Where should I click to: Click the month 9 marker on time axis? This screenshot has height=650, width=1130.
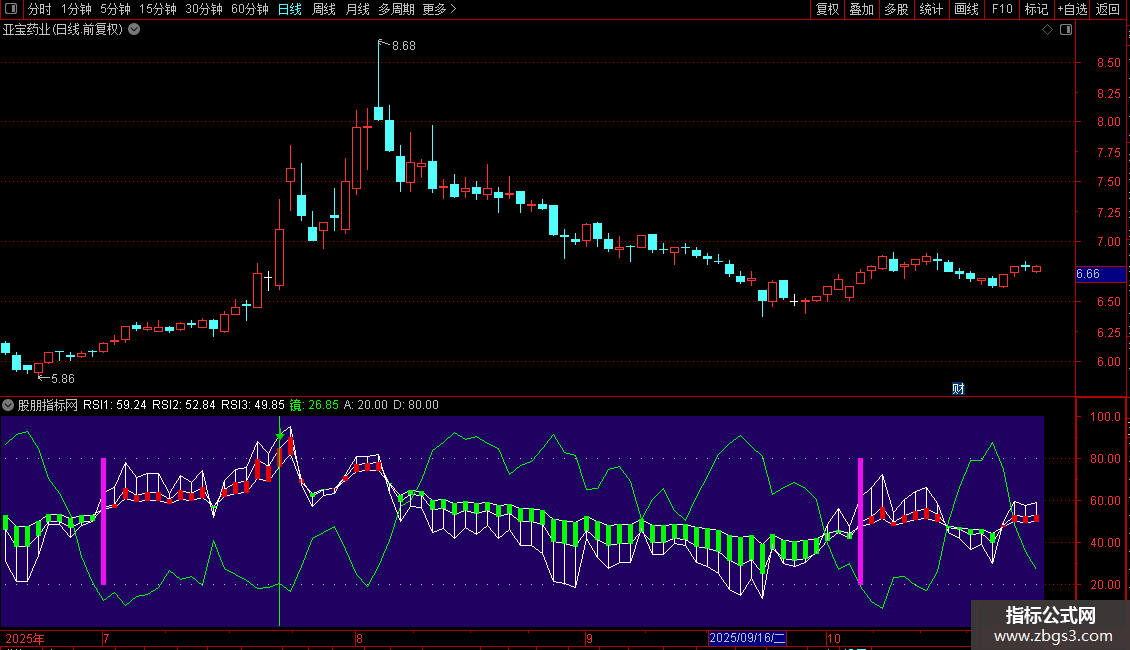pyautogui.click(x=590, y=638)
